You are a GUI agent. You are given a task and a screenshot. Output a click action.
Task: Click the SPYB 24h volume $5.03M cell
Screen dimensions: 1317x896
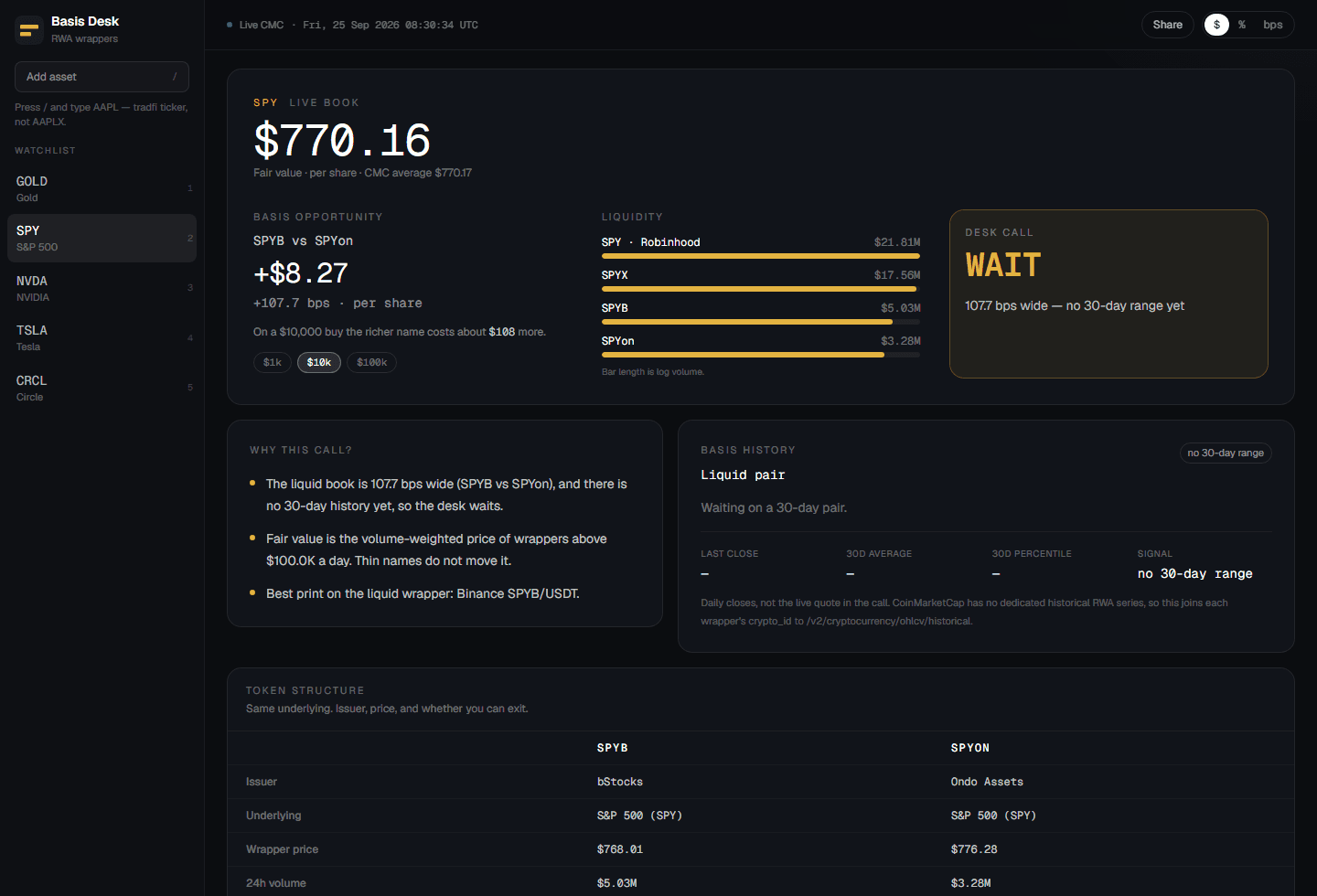click(617, 883)
